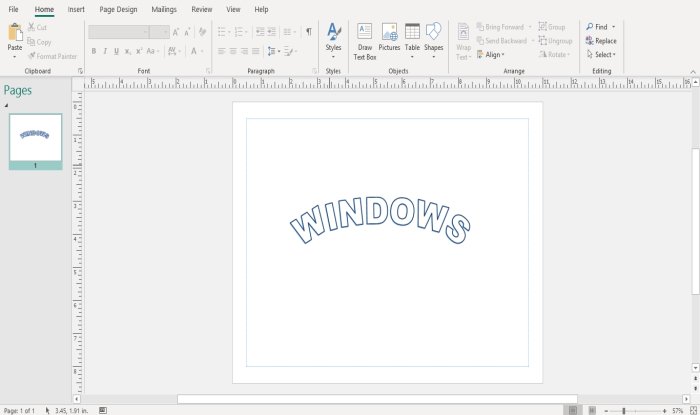Image resolution: width=700 pixels, height=415 pixels.
Task: Click the Clear Formatting icon
Action: 202,32
